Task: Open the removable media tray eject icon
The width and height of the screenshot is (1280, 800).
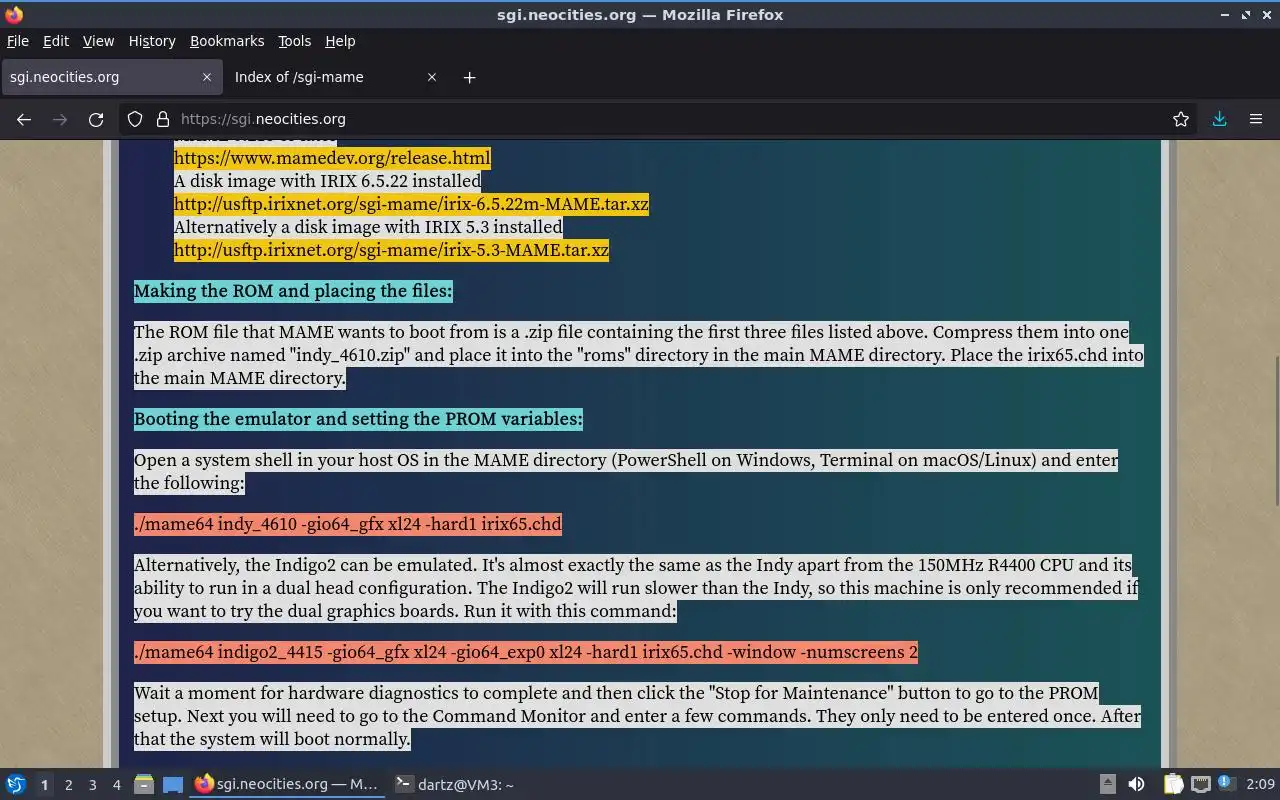Action: 1108,785
